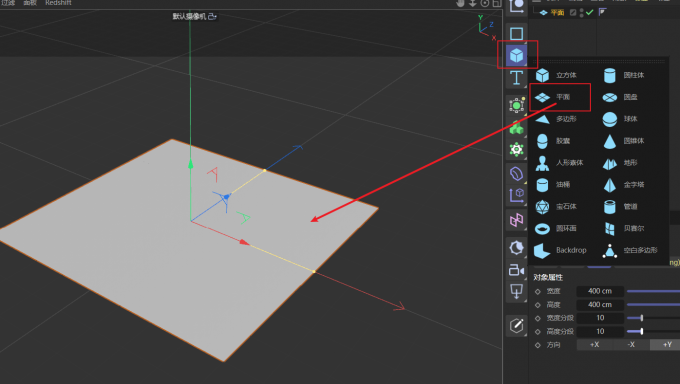680x384 pixels.
Task: Click the 宽度 slider track
Action: pyautogui.click(x=653, y=291)
